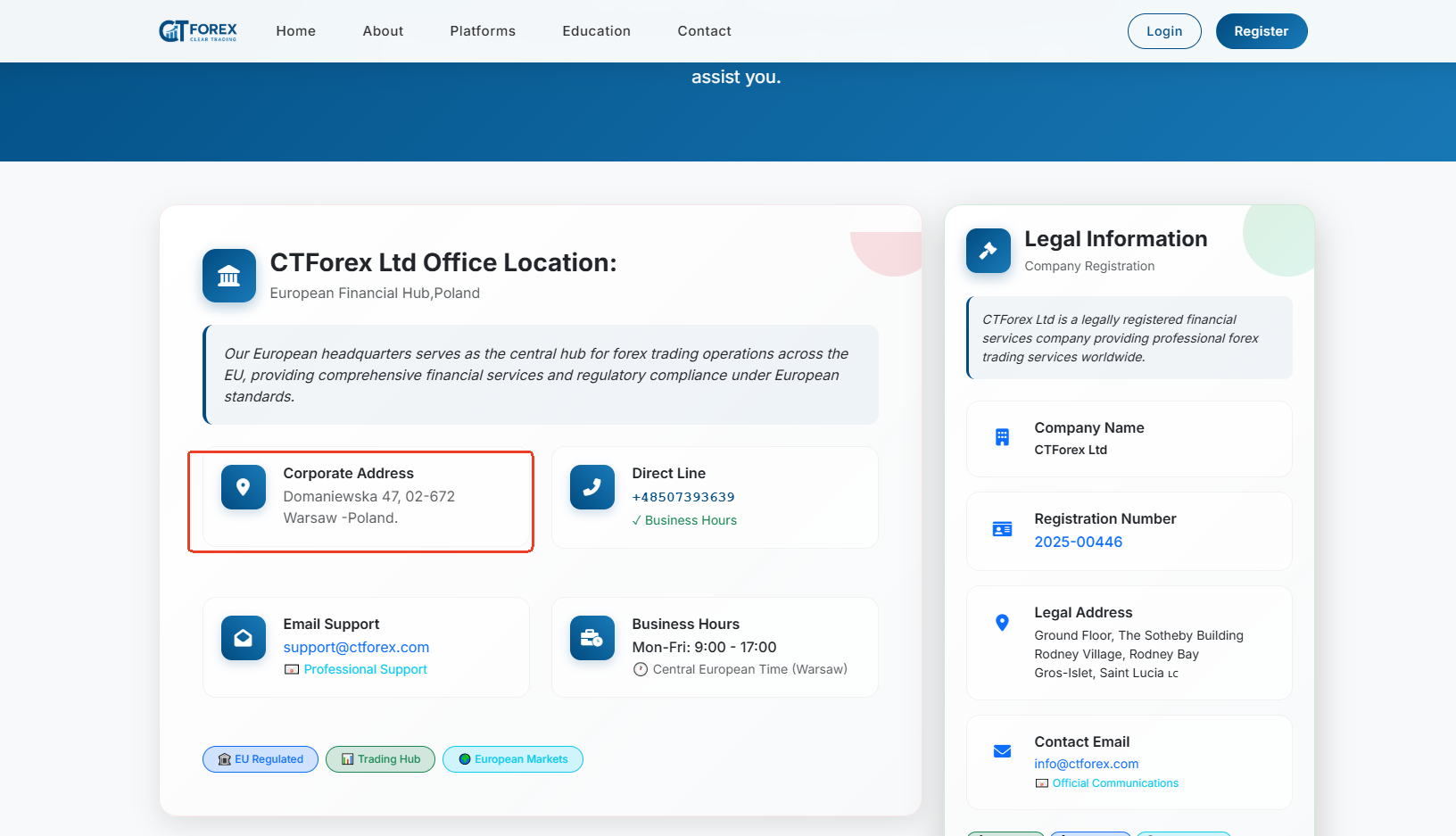Click the Registration Number ID card icon

pyautogui.click(x=1002, y=529)
